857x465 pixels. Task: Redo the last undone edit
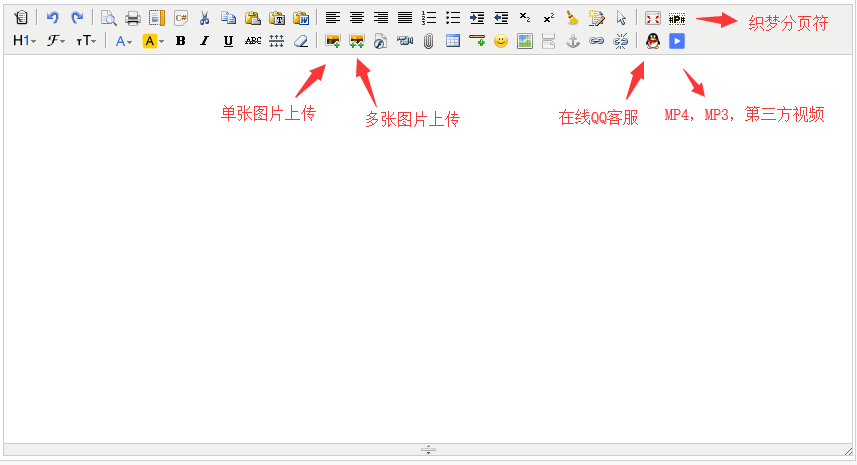77,17
